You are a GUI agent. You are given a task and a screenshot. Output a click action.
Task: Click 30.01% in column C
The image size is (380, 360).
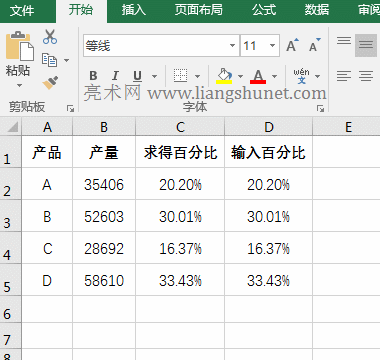pos(180,216)
